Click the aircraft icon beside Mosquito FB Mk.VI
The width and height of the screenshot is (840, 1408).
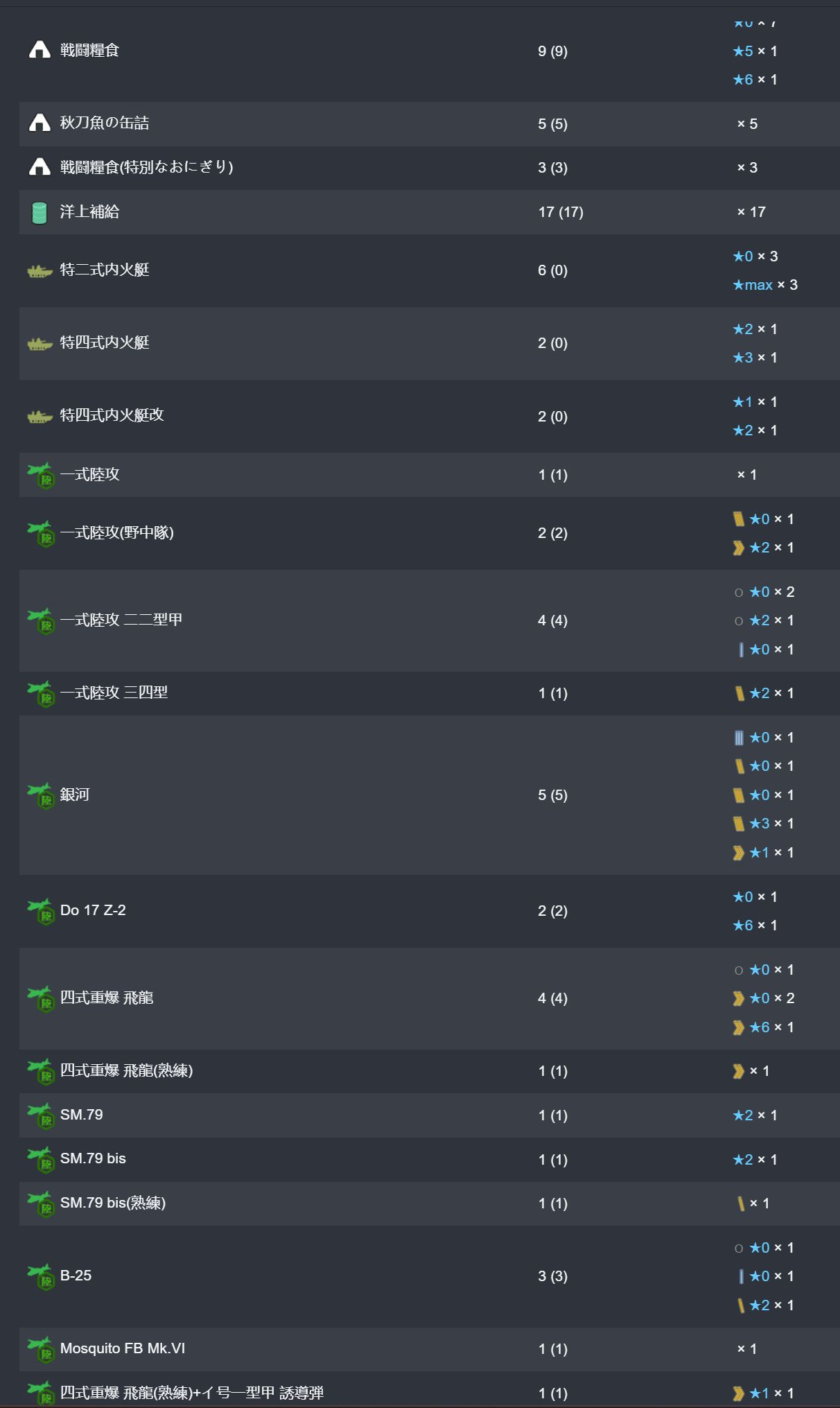pos(41,1349)
